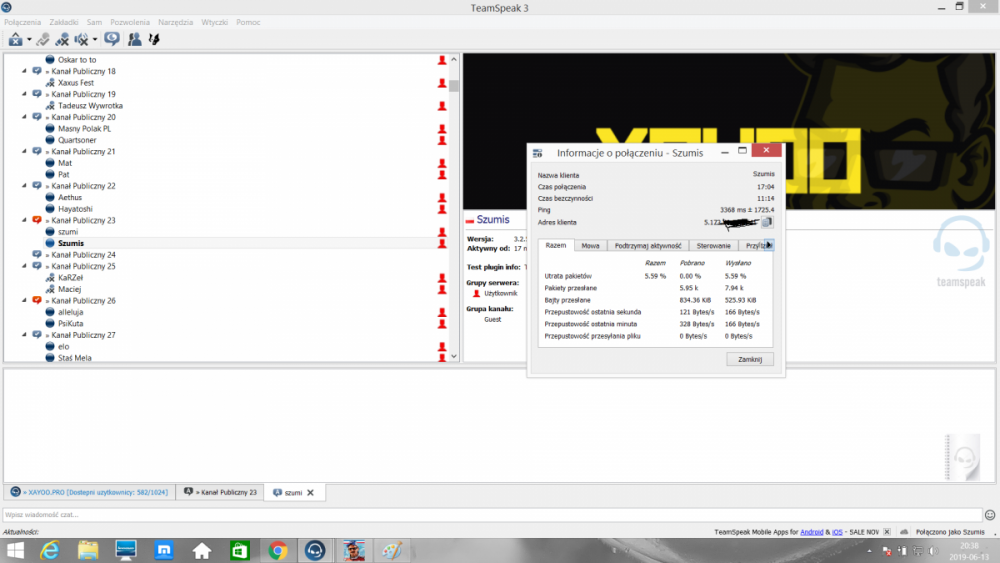Close the szumi private chat tab
This screenshot has width=1000, height=563.
click(x=311, y=493)
